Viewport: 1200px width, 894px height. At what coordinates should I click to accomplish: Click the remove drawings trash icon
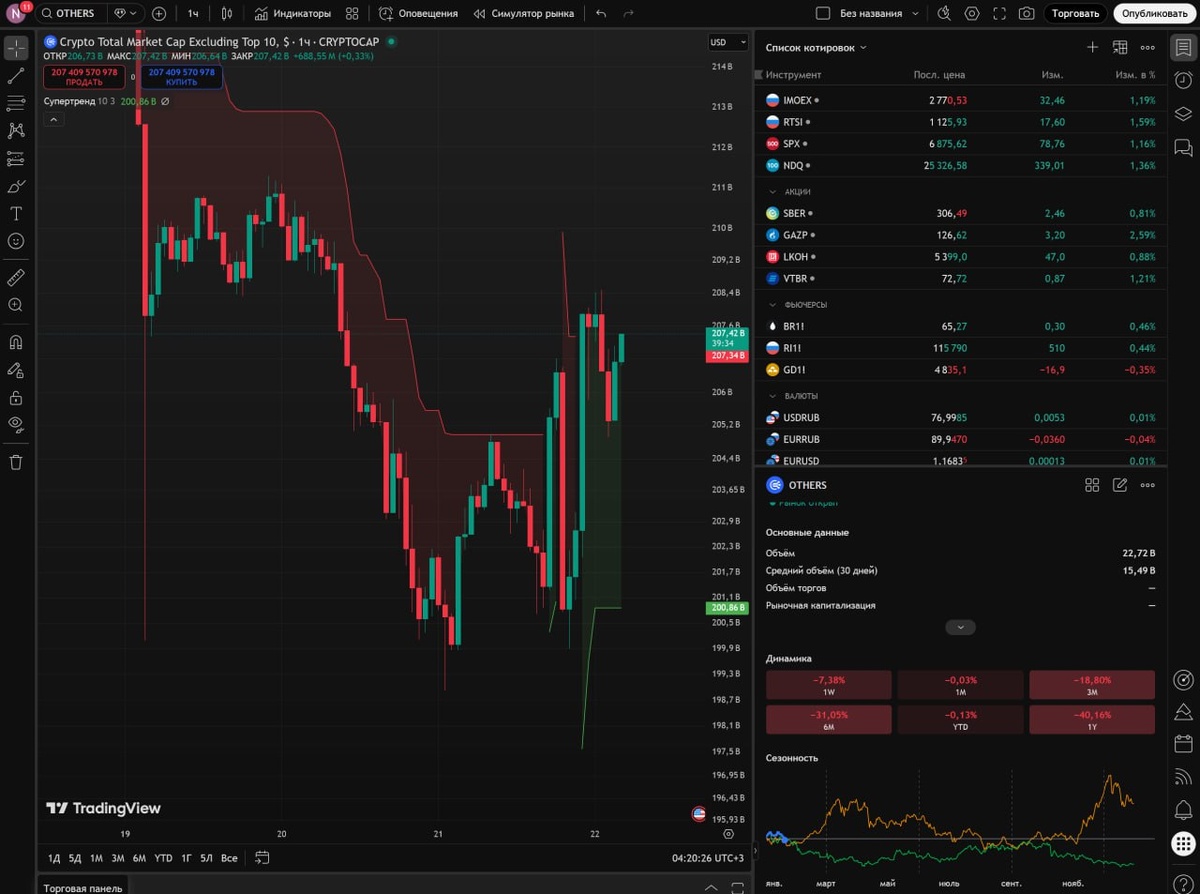coord(16,461)
